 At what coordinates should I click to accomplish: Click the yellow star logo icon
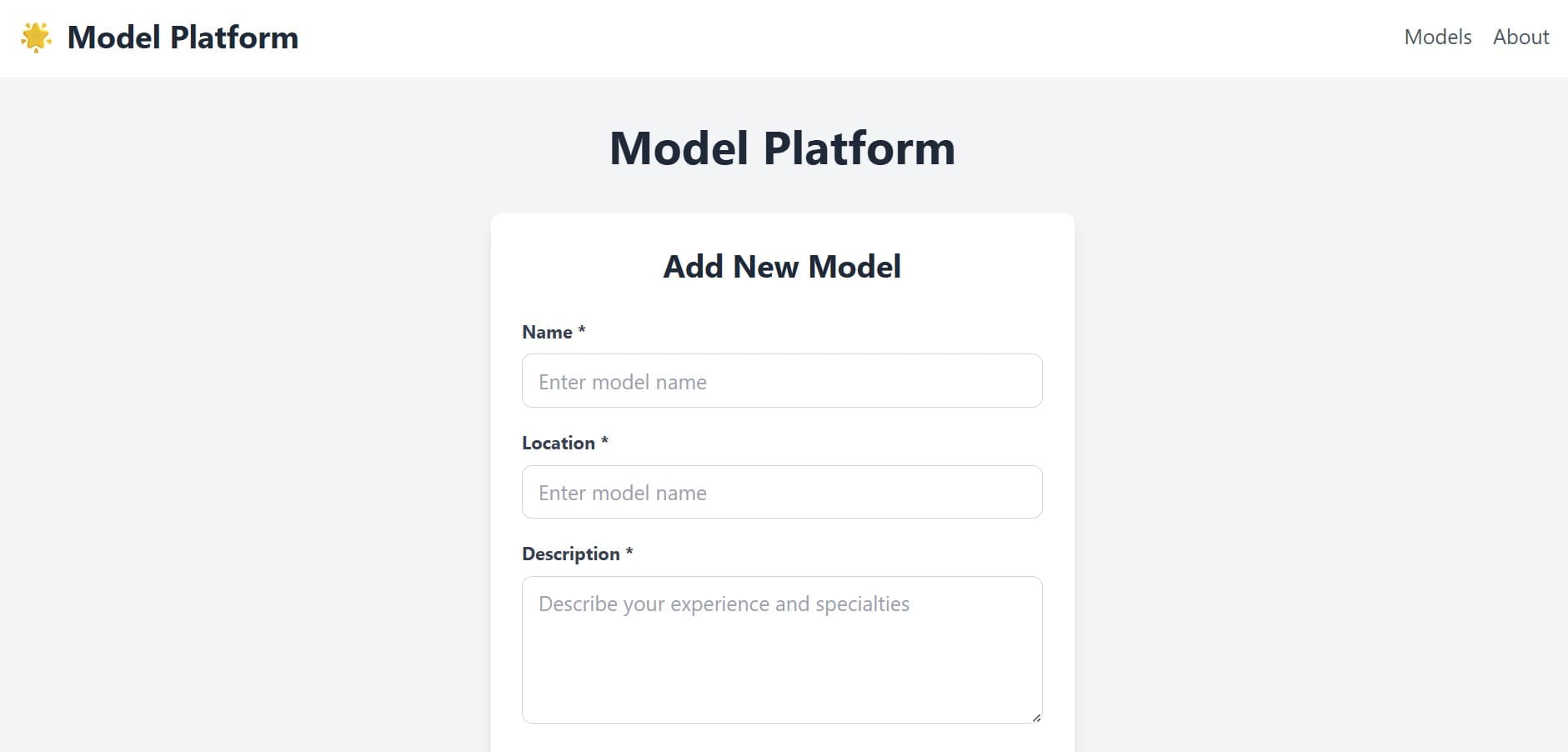coord(36,38)
